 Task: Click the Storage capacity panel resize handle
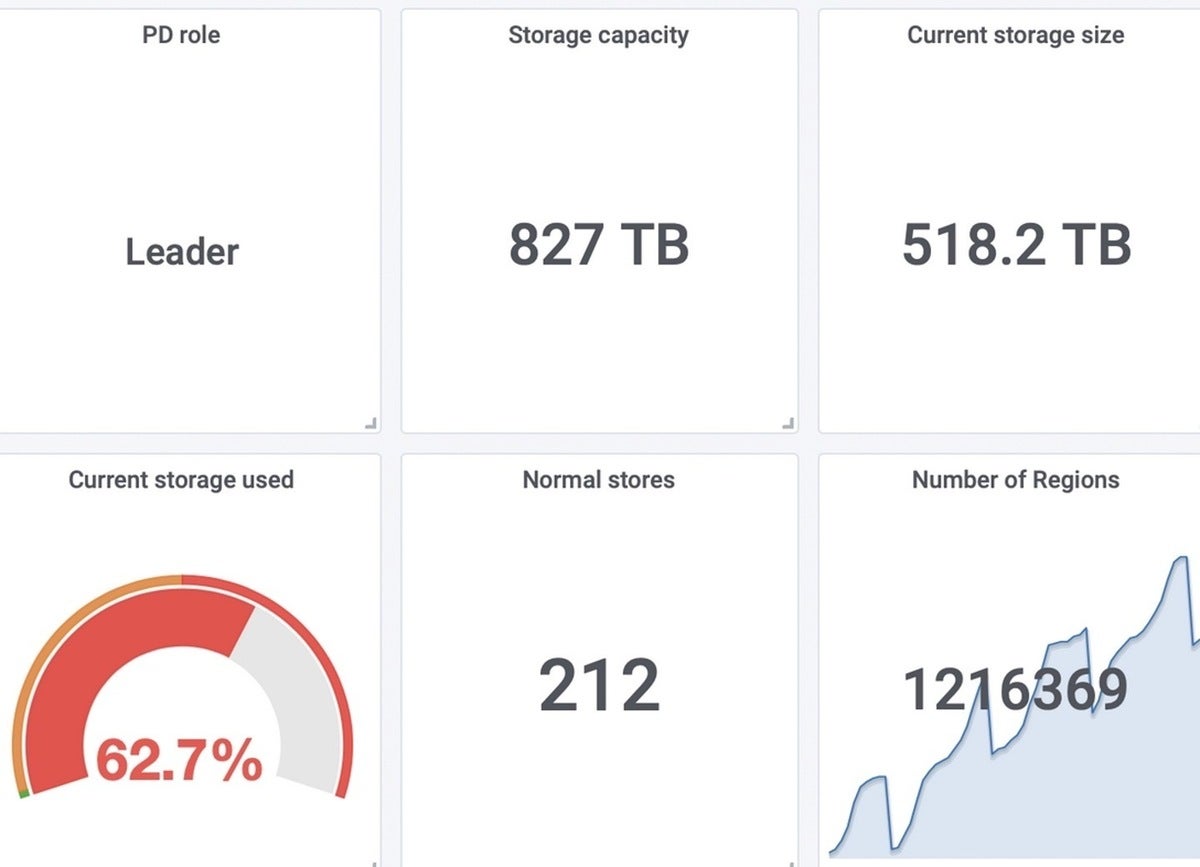pos(788,424)
